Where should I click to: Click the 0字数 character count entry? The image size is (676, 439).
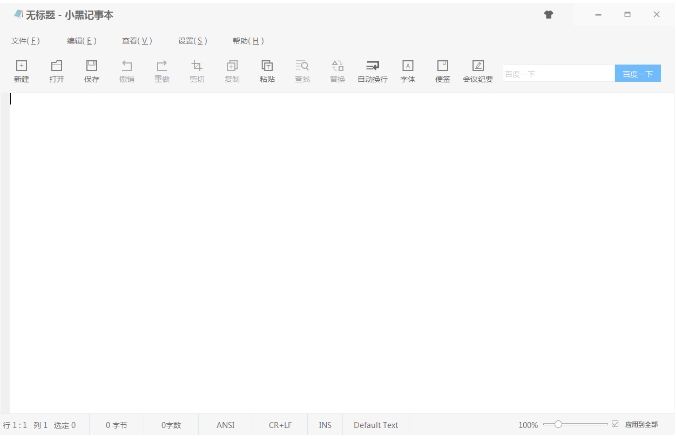171,425
